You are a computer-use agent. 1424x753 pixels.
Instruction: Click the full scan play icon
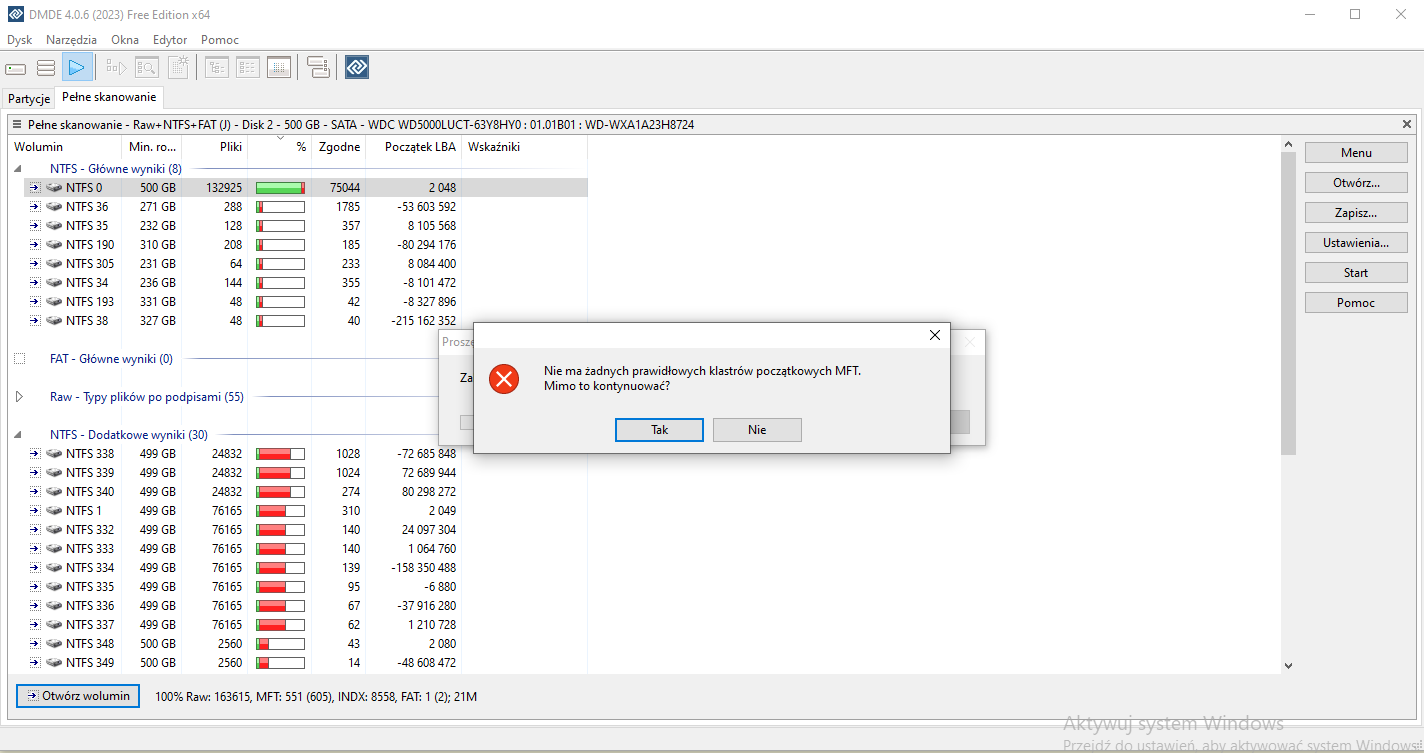click(77, 67)
